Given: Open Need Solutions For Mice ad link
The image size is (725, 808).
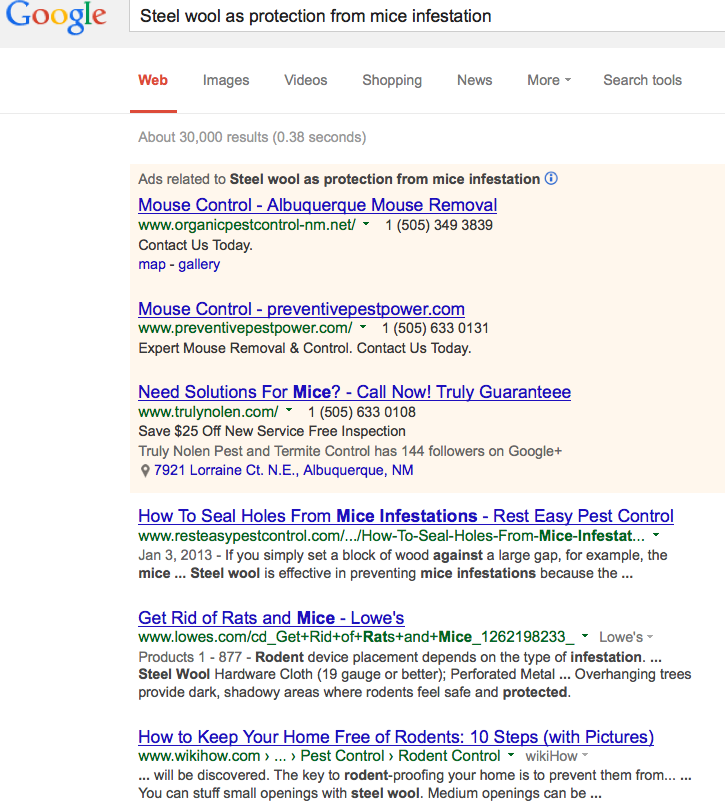Looking at the screenshot, I should tap(355, 392).
